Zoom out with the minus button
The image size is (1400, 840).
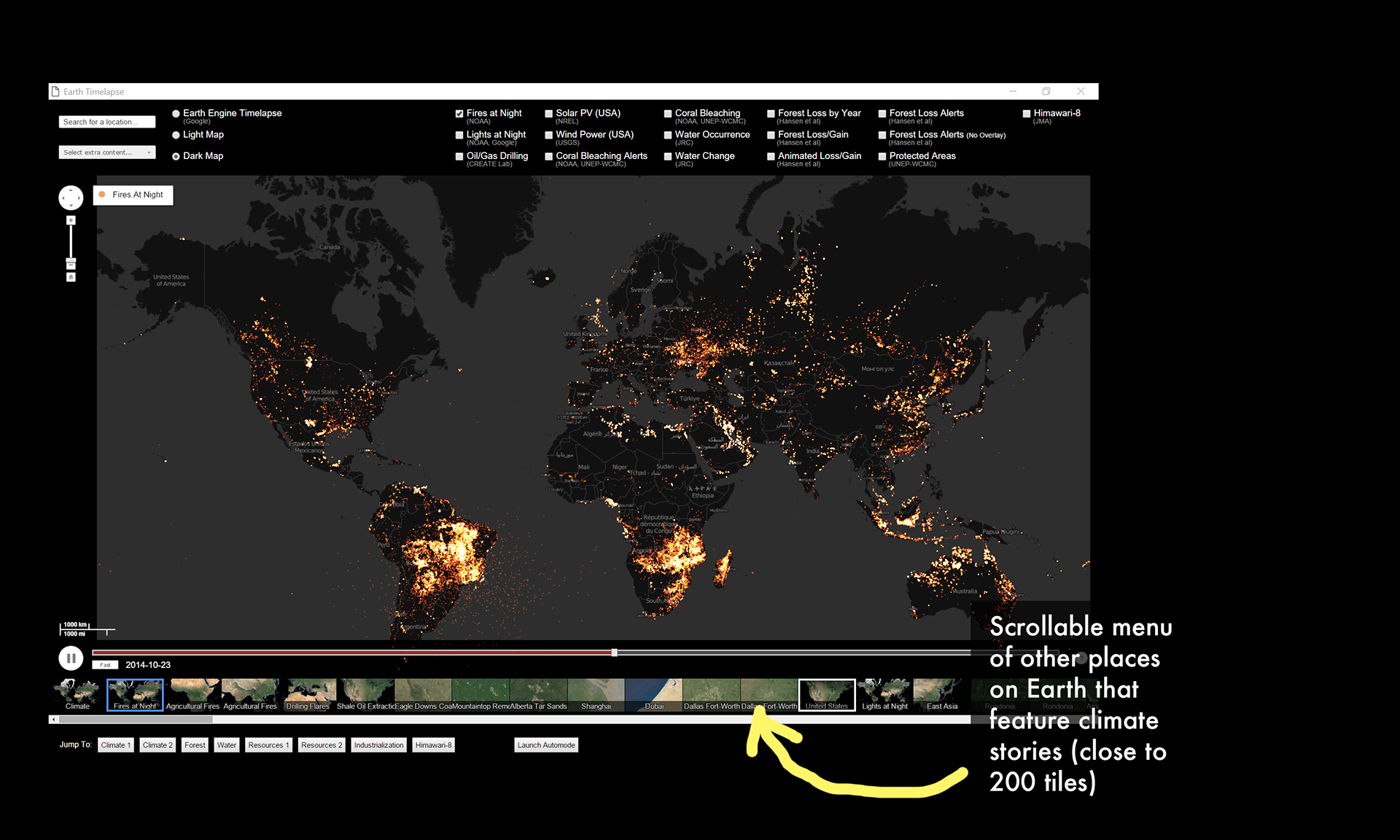71,265
